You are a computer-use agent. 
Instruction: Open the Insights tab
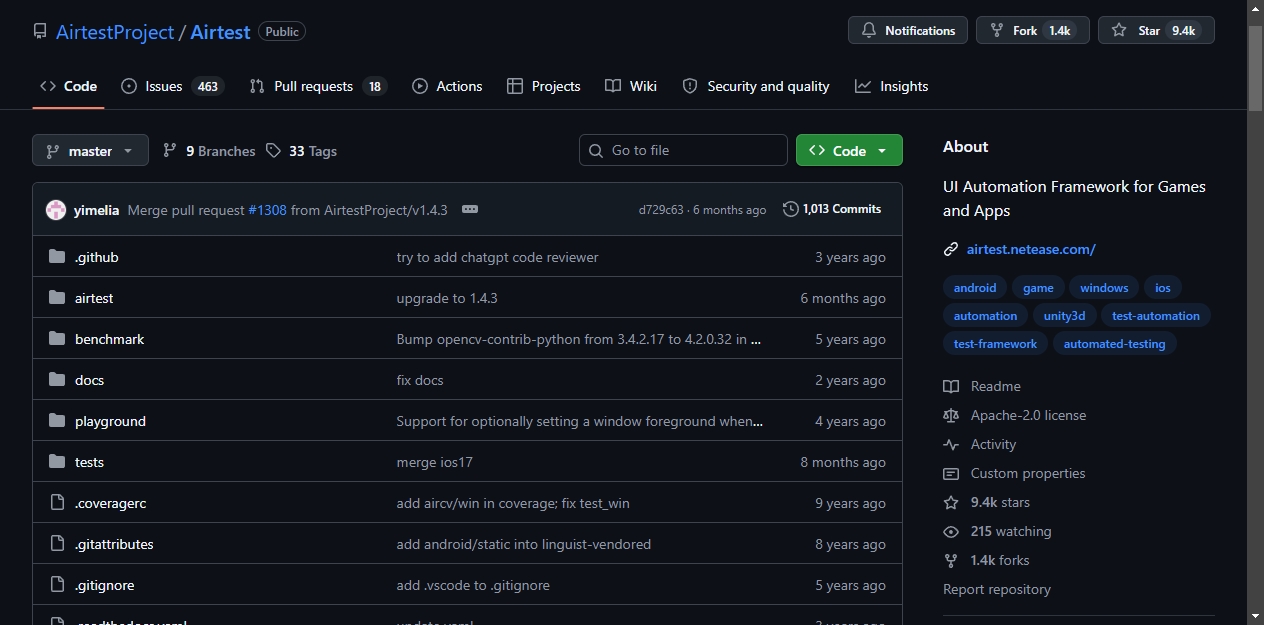click(x=892, y=86)
